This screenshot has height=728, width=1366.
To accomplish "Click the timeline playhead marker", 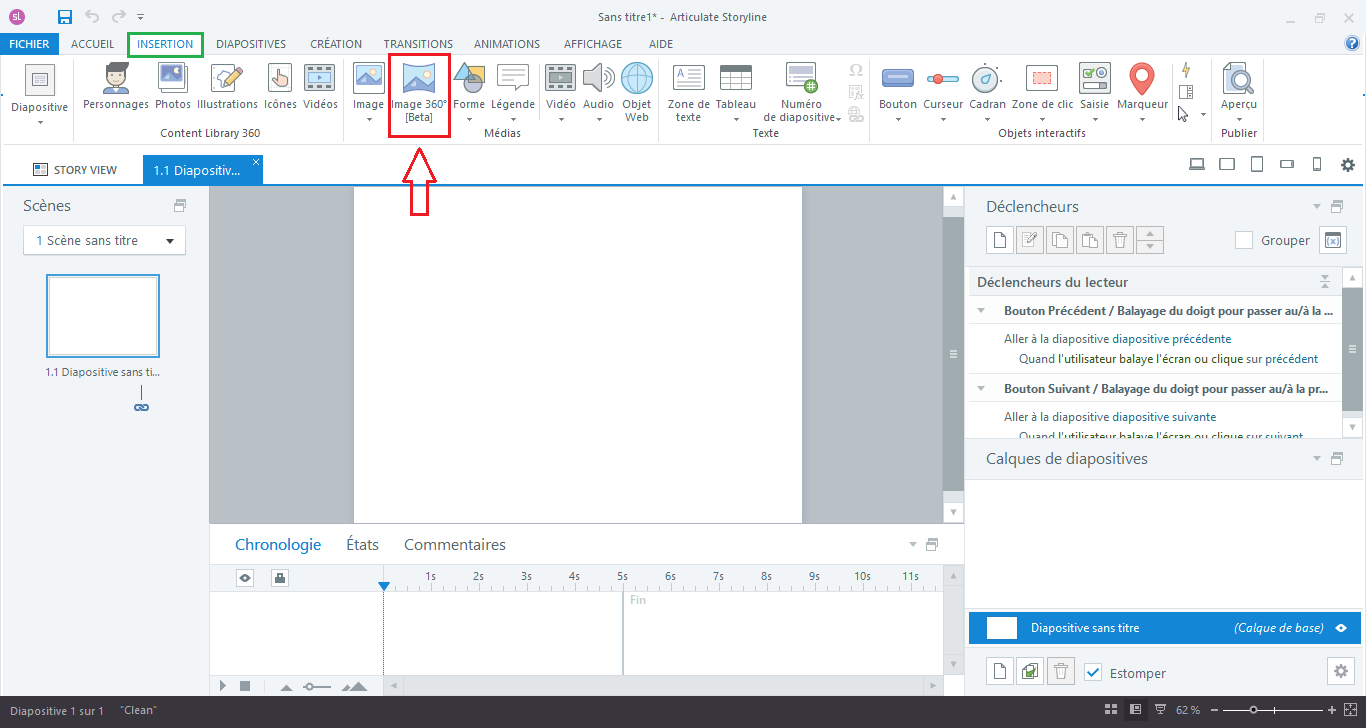I will click(x=384, y=586).
